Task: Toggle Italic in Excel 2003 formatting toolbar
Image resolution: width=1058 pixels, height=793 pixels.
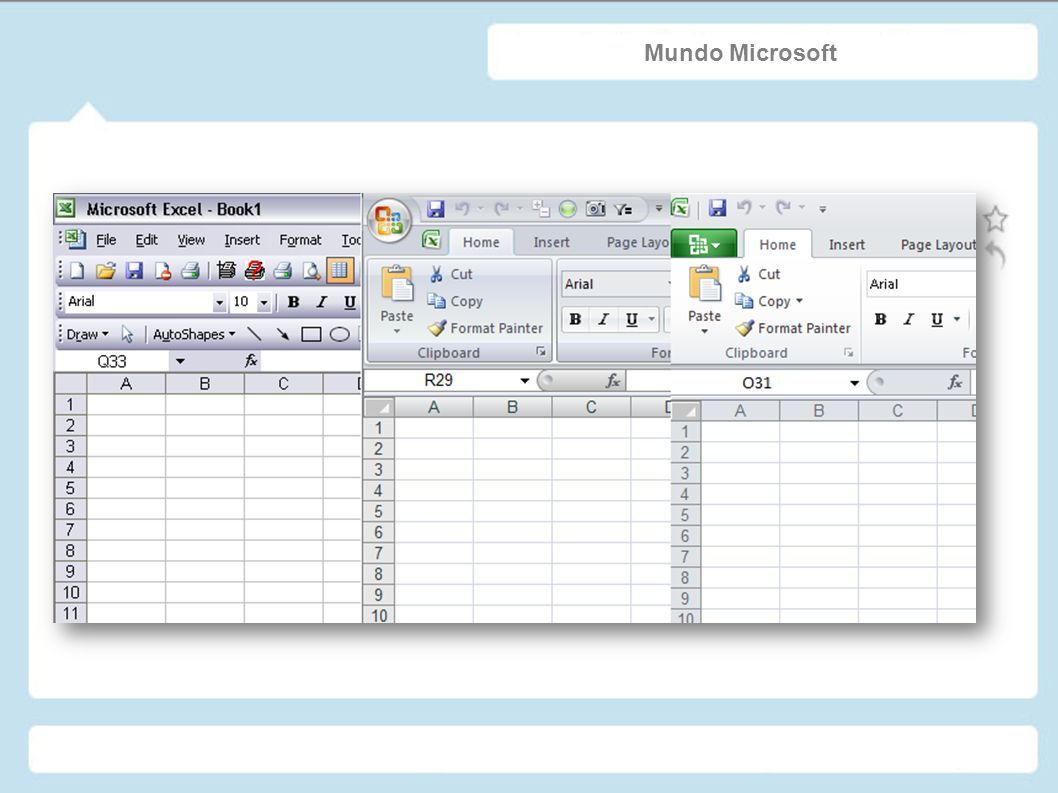Action: 322,302
